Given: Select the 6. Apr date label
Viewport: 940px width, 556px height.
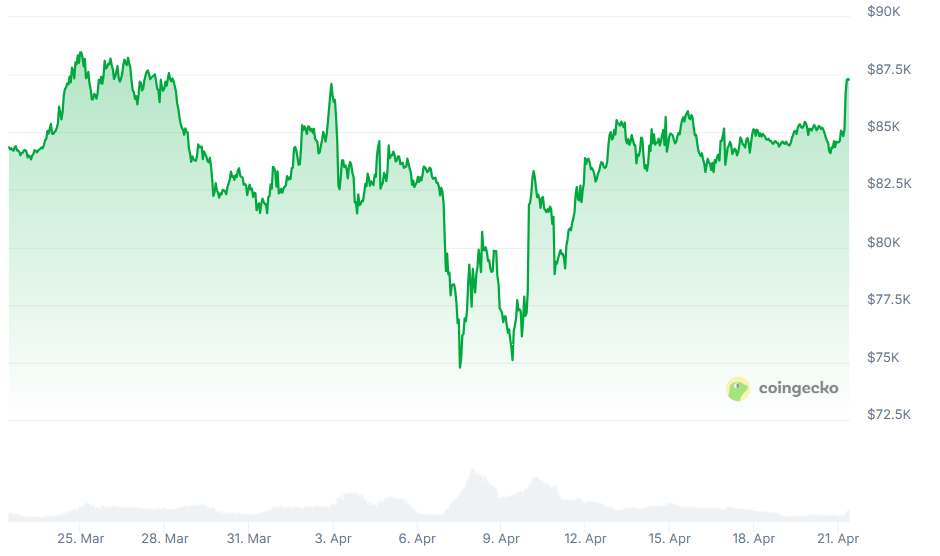Looking at the screenshot, I should [416, 538].
